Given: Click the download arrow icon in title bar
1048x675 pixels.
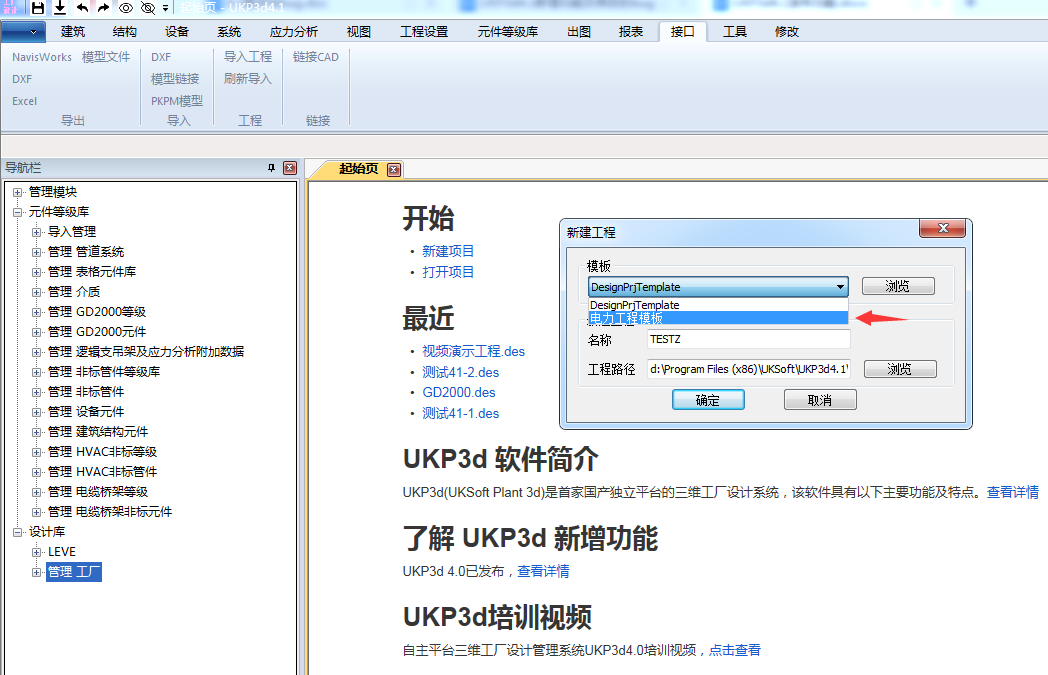Looking at the screenshot, I should 59,8.
